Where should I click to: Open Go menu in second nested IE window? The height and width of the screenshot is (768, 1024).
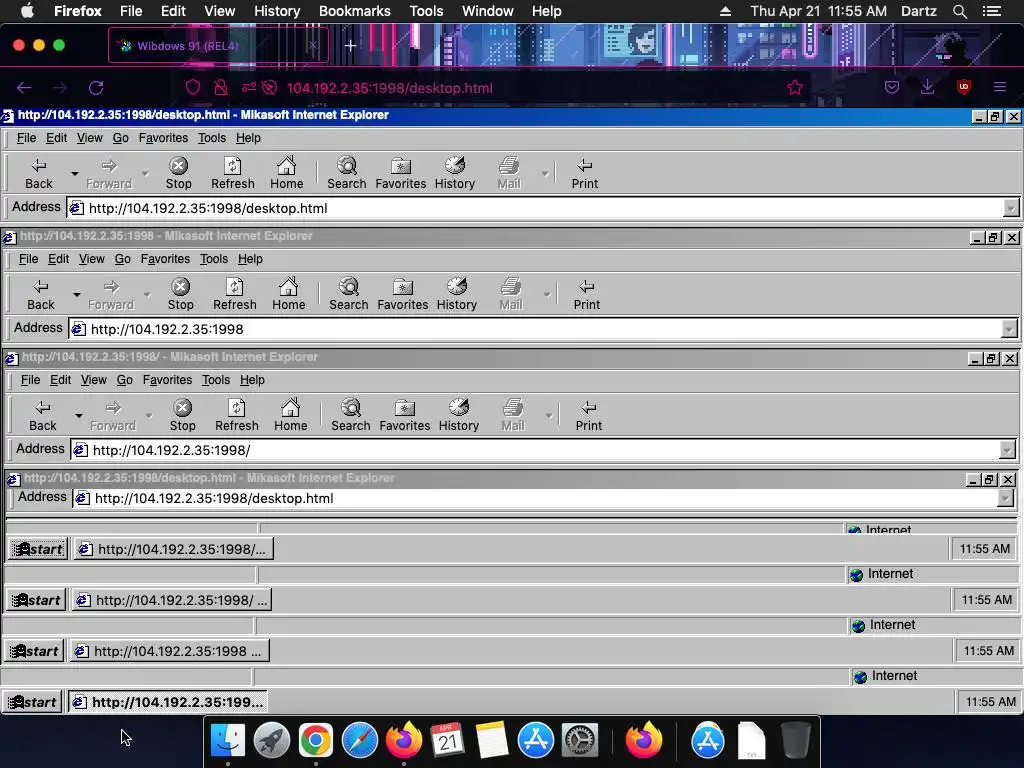point(123,259)
